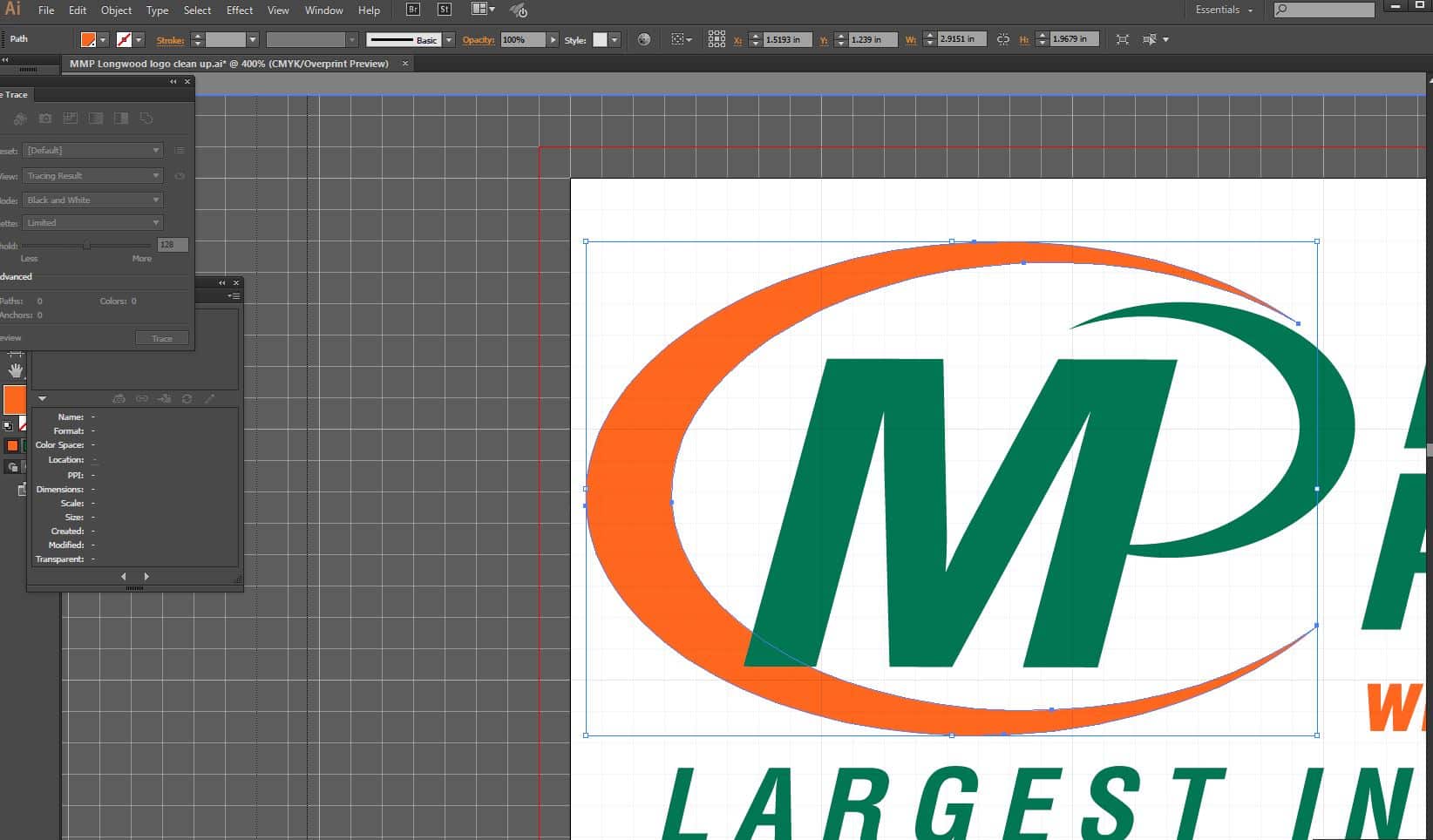
Task: Expand the Opacity slider arrow
Action: 553,40
